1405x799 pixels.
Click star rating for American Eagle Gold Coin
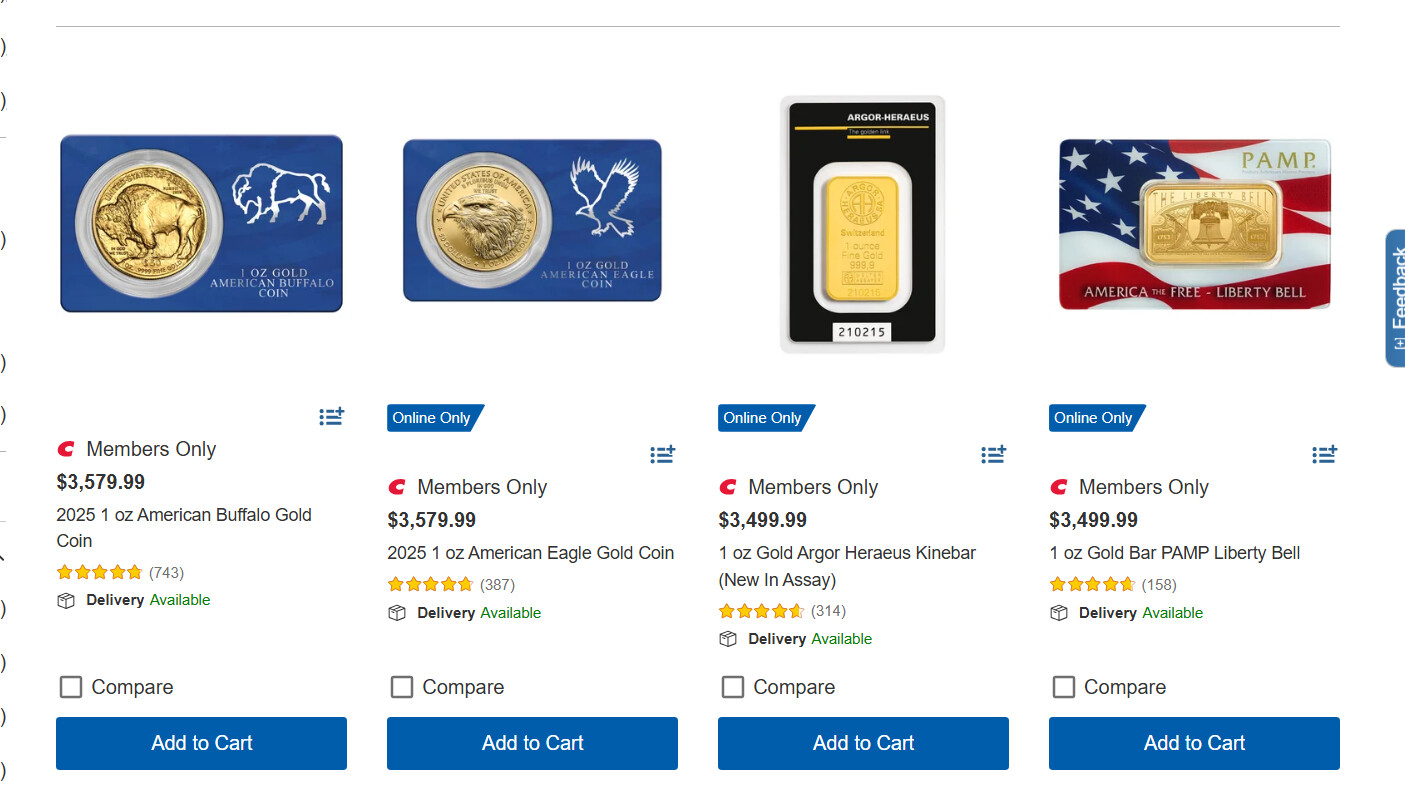click(430, 585)
